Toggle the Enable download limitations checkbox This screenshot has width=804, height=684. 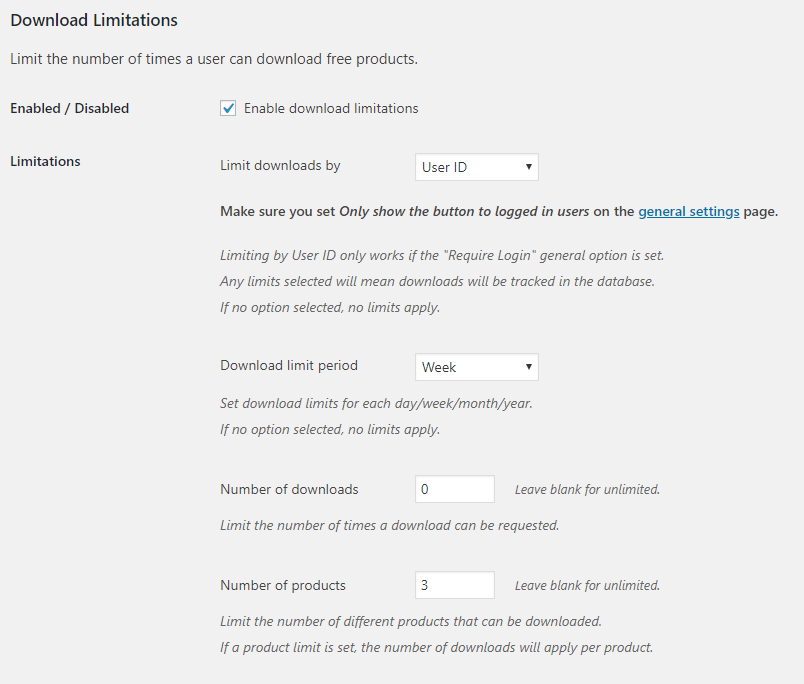[228, 108]
